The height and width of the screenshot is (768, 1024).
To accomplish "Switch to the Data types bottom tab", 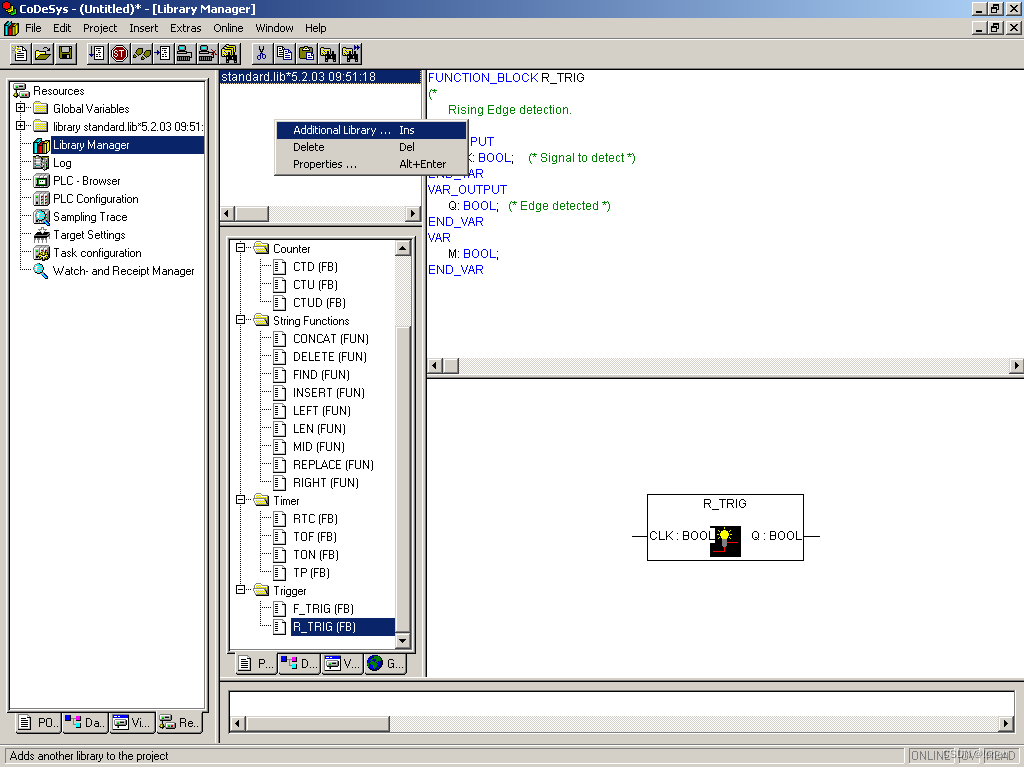I will (85, 722).
